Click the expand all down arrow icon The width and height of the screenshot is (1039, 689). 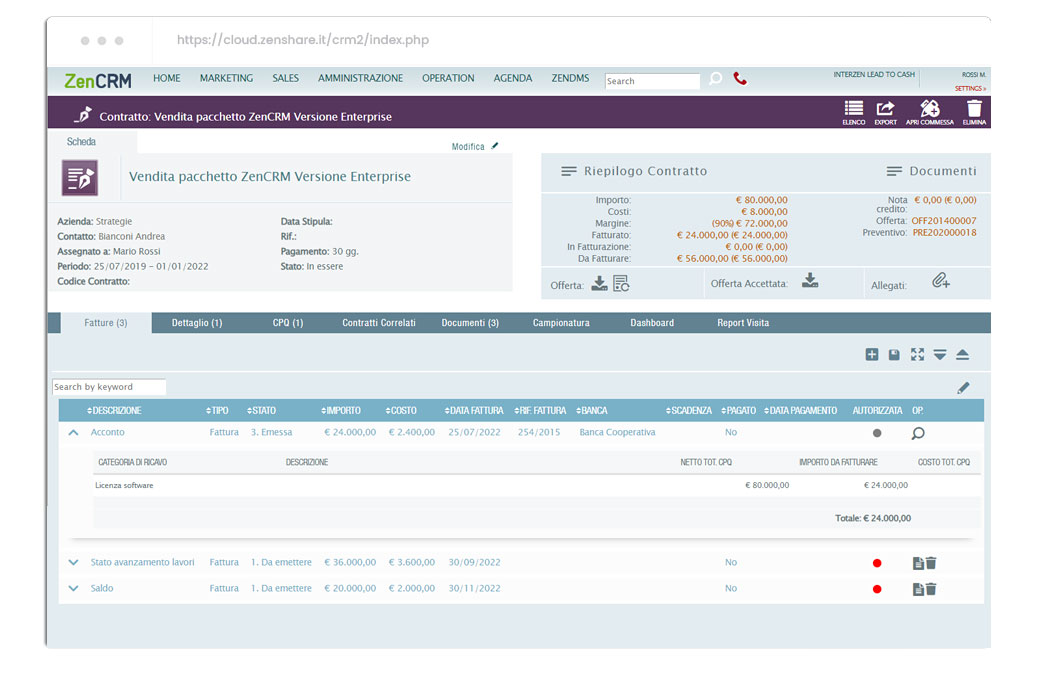click(940, 354)
